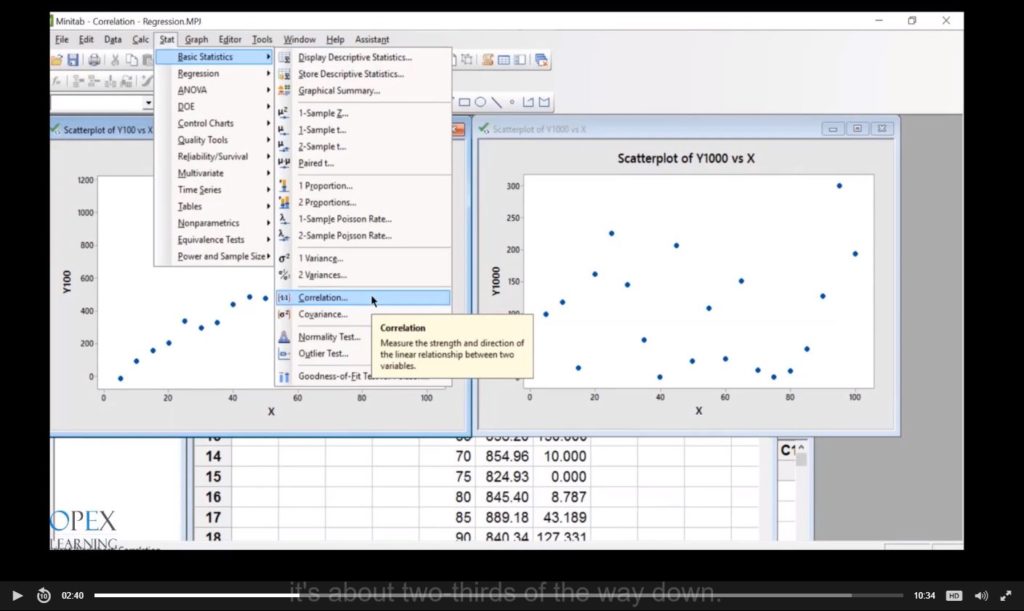Toggle HD video quality
Image resolution: width=1024 pixels, height=611 pixels.
point(954,595)
